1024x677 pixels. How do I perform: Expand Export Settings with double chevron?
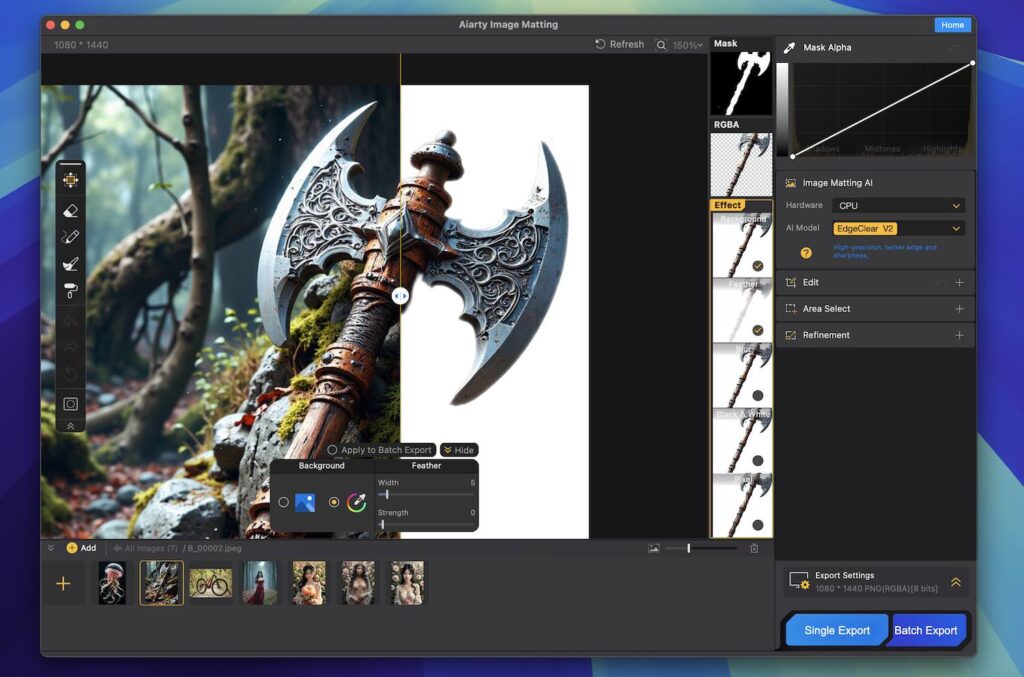pyautogui.click(x=955, y=582)
